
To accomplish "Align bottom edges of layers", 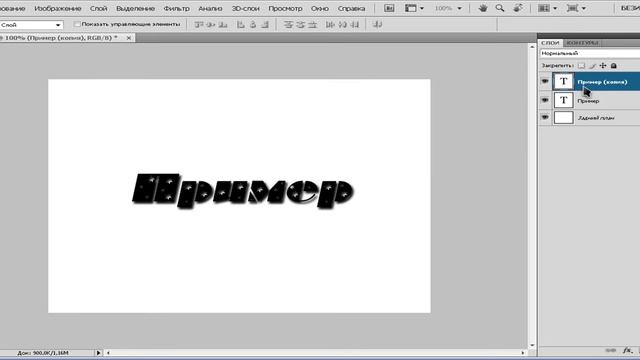I will 223,25.
